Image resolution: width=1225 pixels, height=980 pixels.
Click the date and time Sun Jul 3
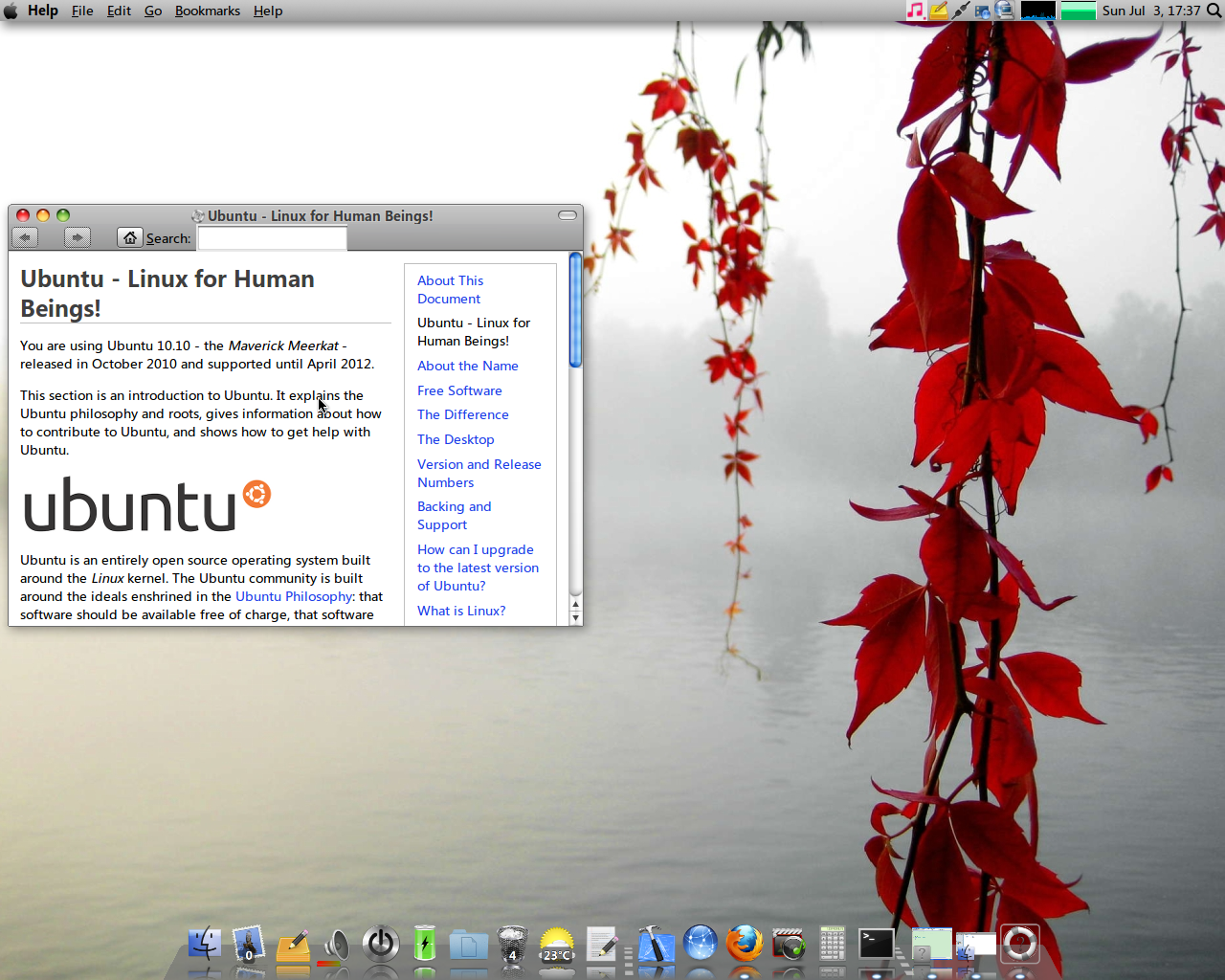click(x=1151, y=11)
